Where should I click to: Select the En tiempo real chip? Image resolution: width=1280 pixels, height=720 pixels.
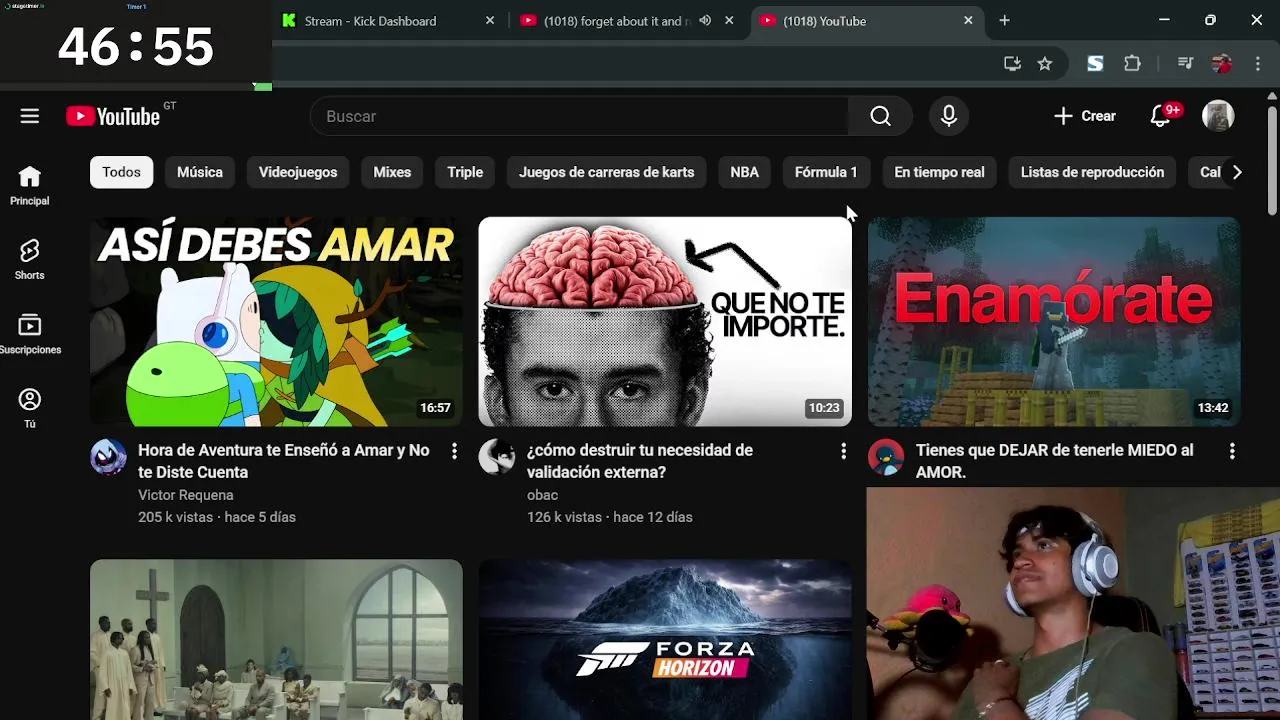pyautogui.click(x=939, y=172)
